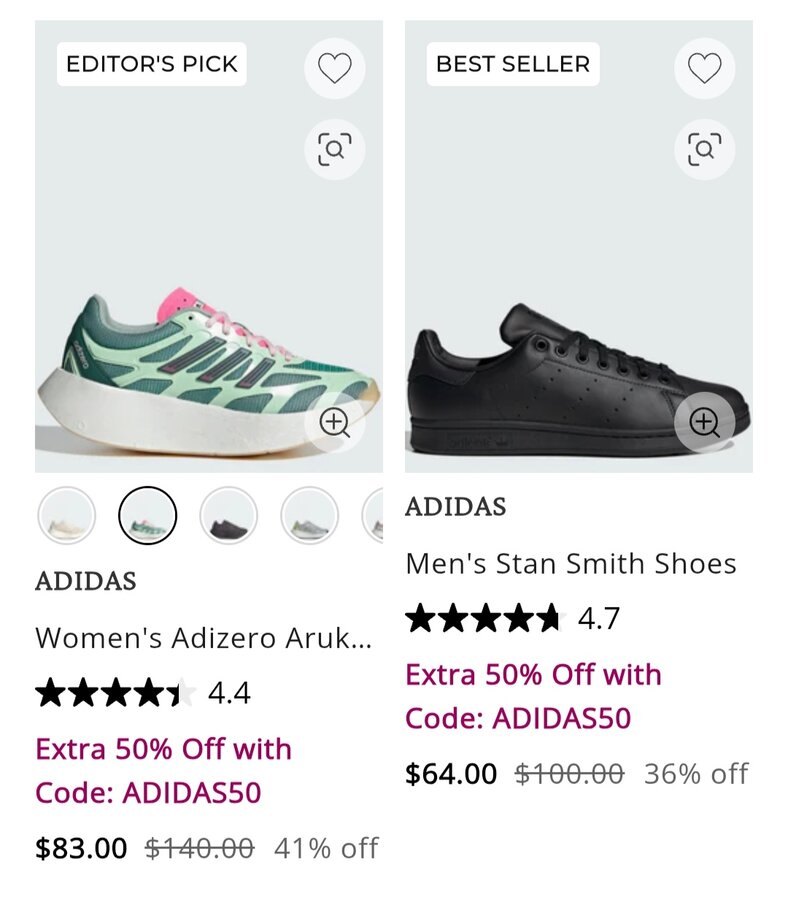Image resolution: width=788 pixels, height=900 pixels.
Task: Click the ADIDAS brand above Stan Smith
Action: click(456, 507)
